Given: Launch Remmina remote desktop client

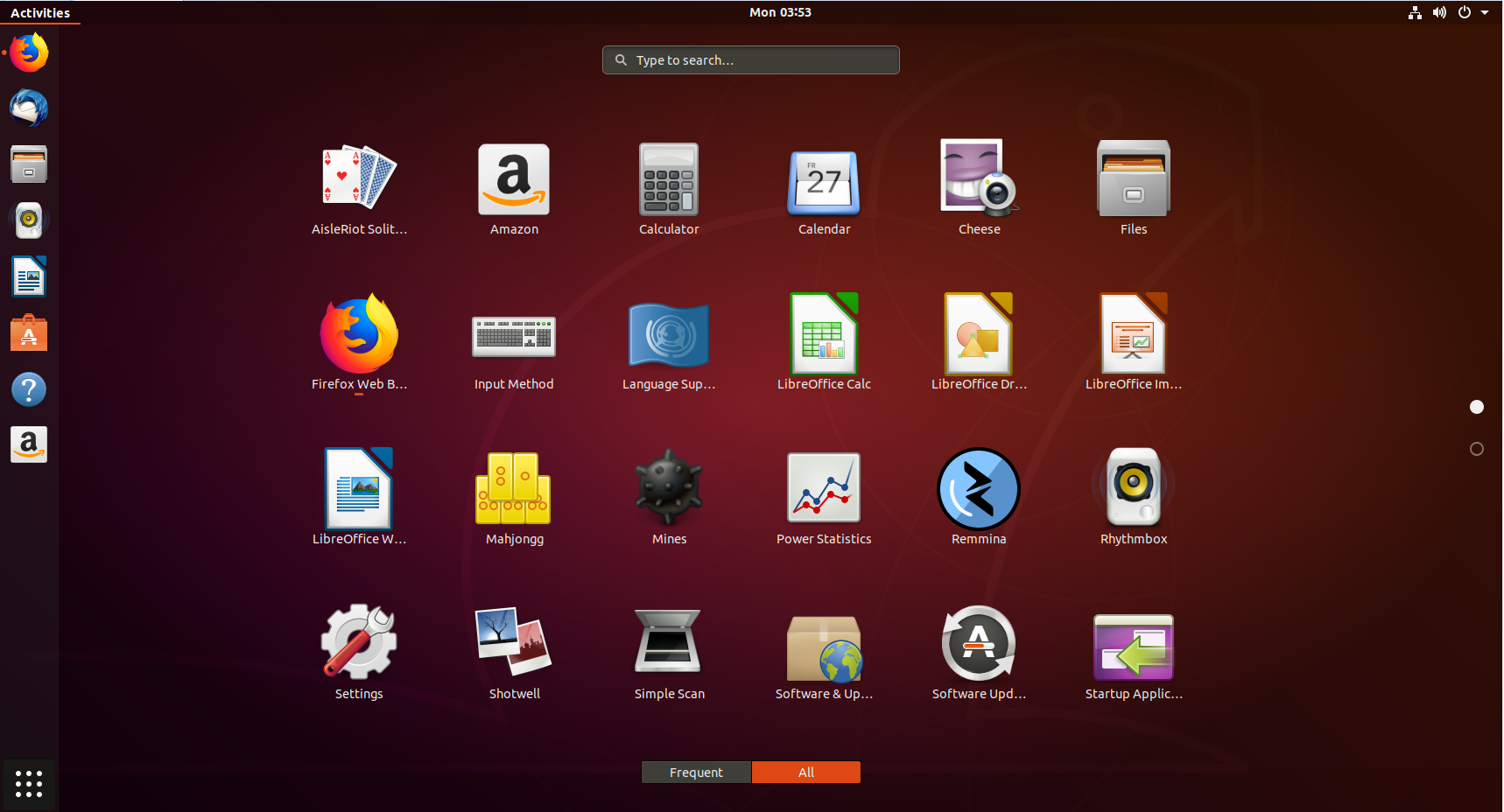Looking at the screenshot, I should 979,488.
